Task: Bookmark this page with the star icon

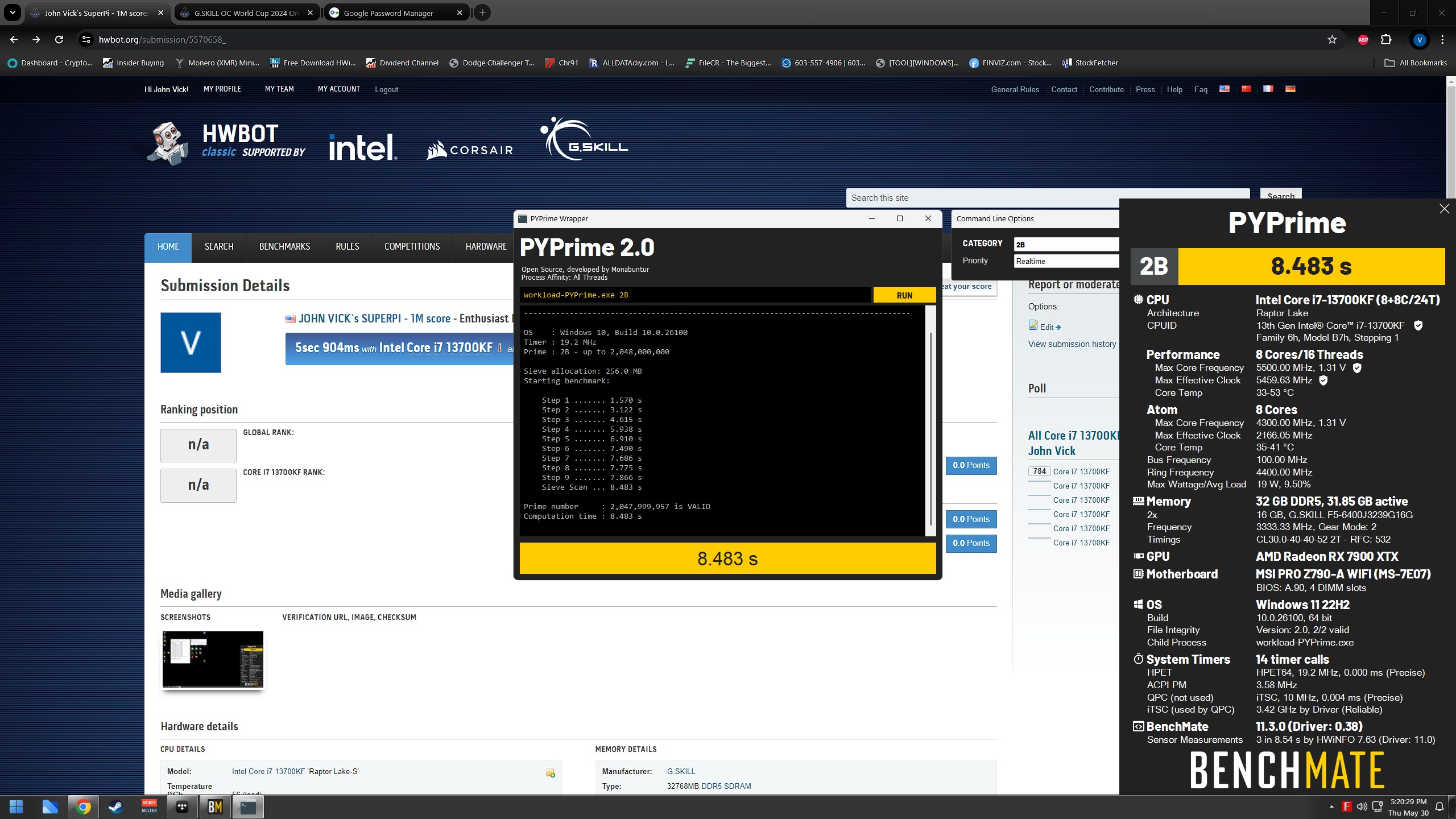Action: [x=1332, y=39]
